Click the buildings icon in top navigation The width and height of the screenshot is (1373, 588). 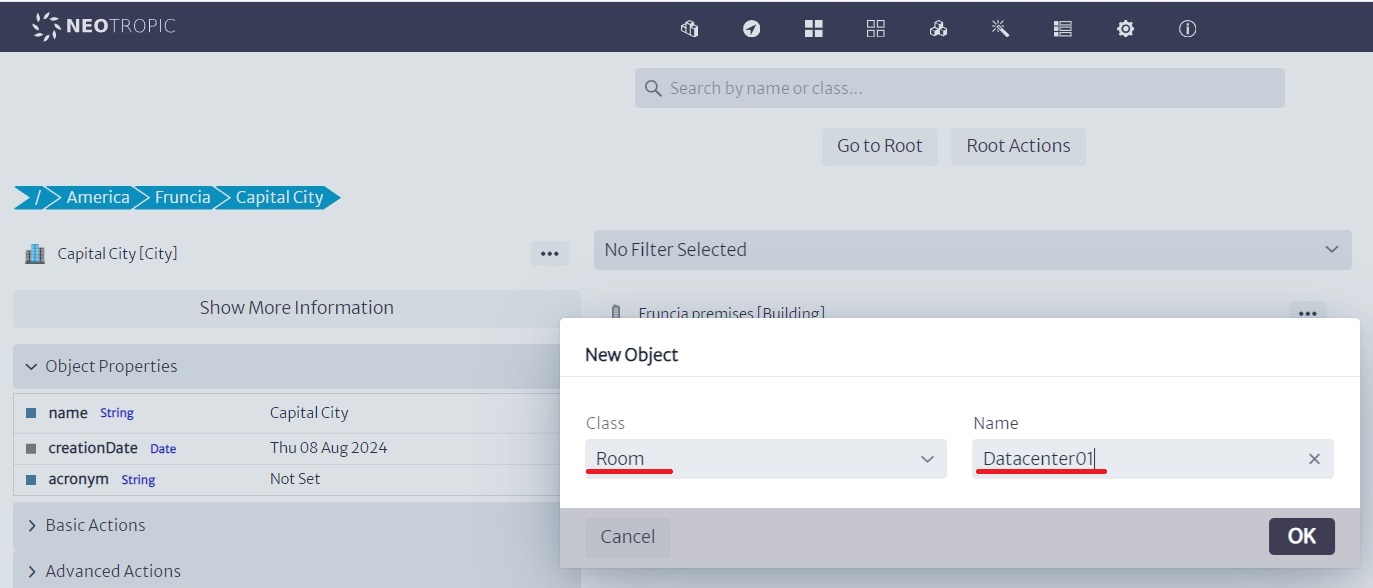[x=689, y=29]
